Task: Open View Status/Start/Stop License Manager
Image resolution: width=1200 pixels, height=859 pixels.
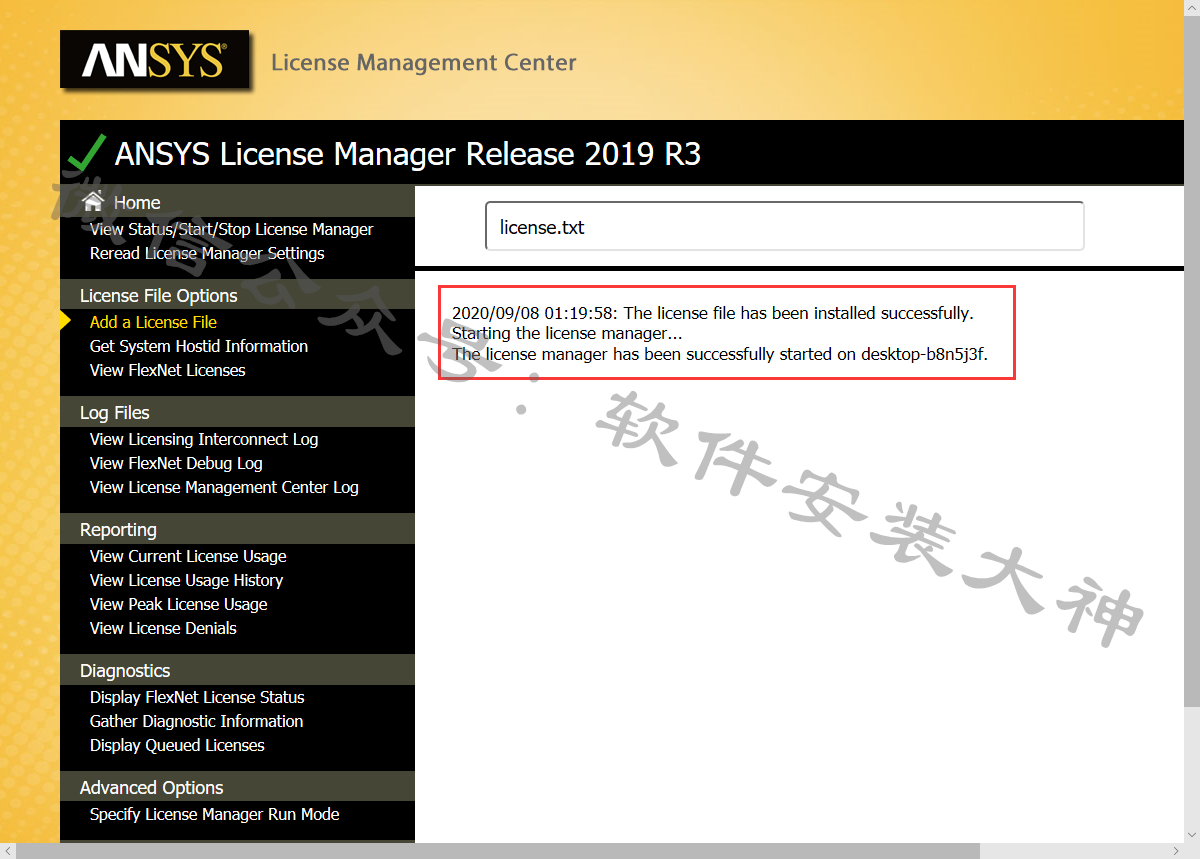Action: [231, 229]
